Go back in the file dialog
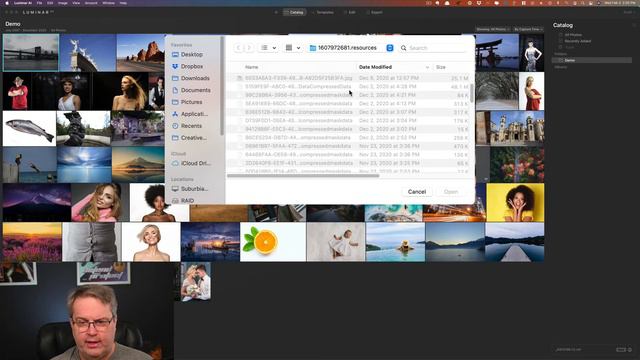The image size is (640, 360). click(238, 48)
